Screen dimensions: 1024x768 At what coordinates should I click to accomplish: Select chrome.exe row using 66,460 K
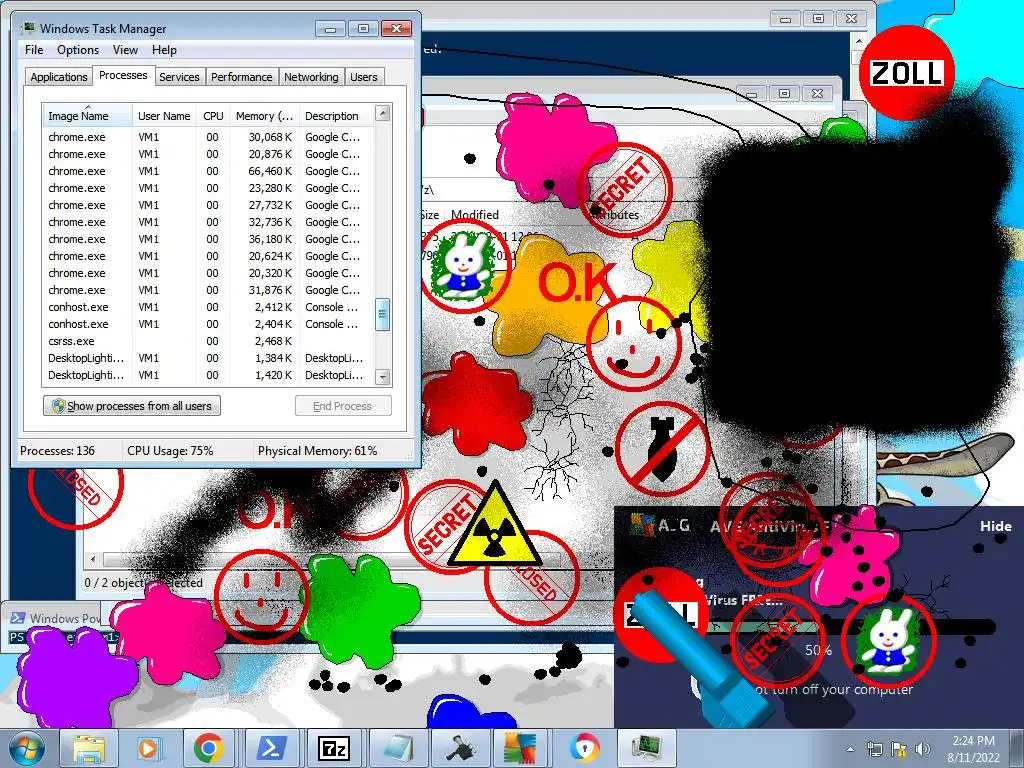pyautogui.click(x=209, y=171)
